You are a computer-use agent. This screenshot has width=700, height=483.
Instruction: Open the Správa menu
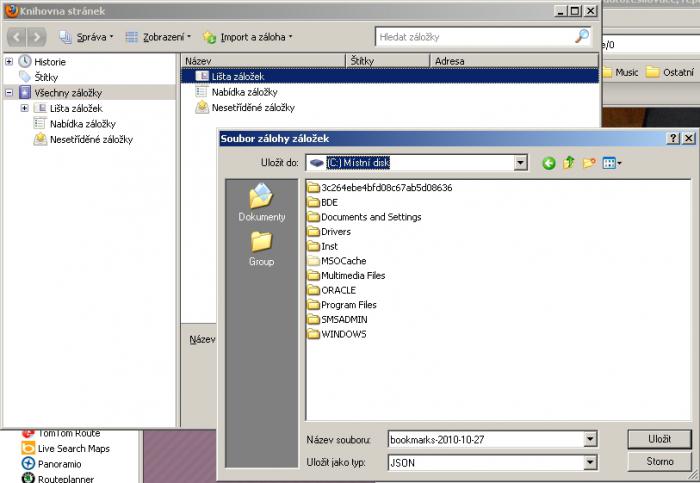click(87, 37)
